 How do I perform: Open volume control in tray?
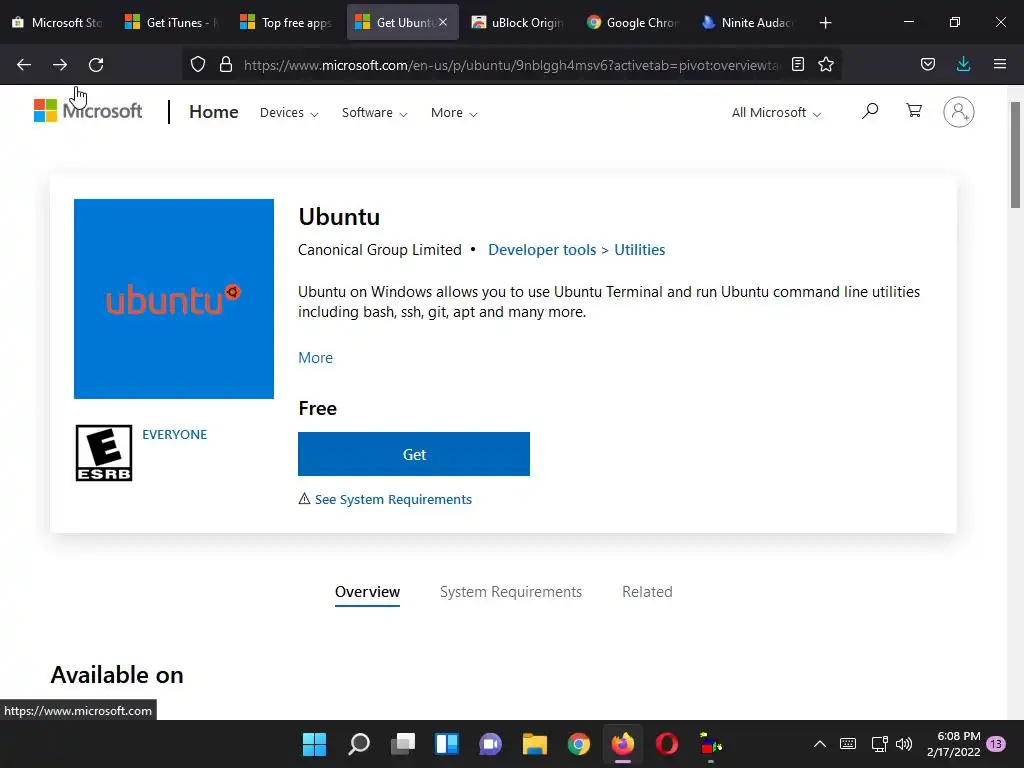[x=904, y=744]
